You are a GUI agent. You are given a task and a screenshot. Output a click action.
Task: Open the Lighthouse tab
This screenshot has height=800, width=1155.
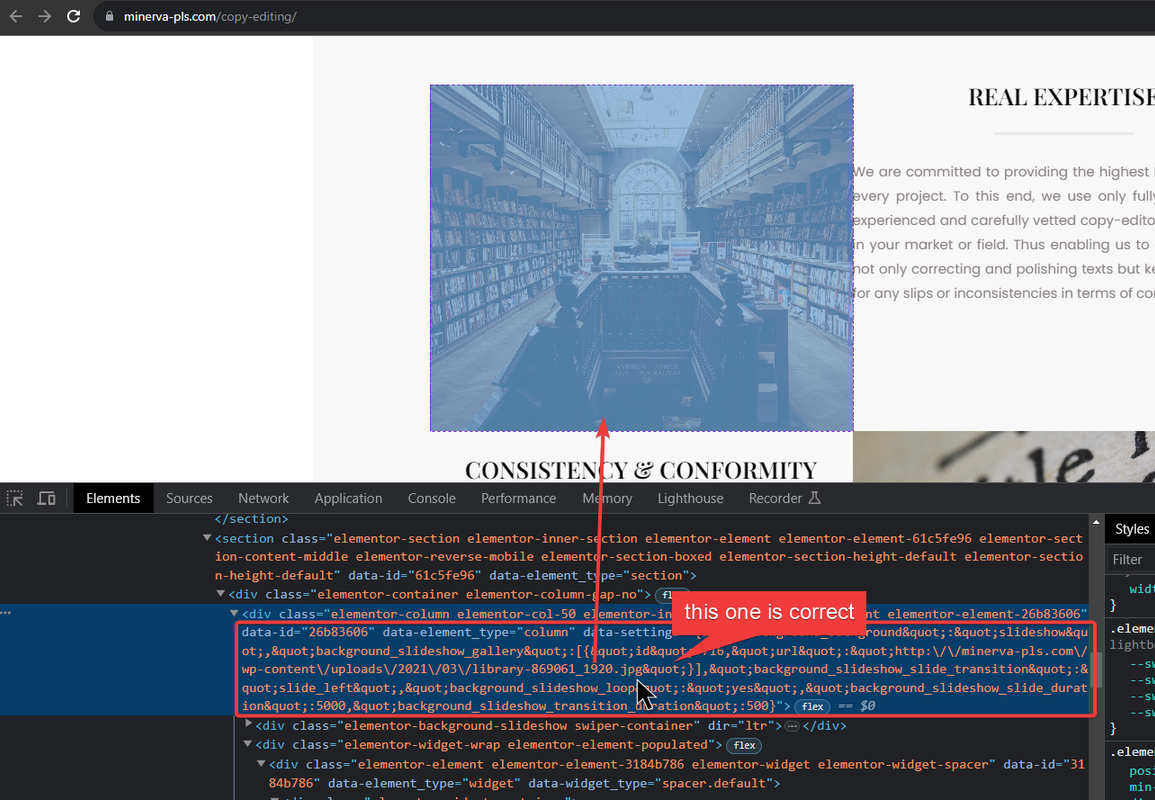click(x=690, y=499)
